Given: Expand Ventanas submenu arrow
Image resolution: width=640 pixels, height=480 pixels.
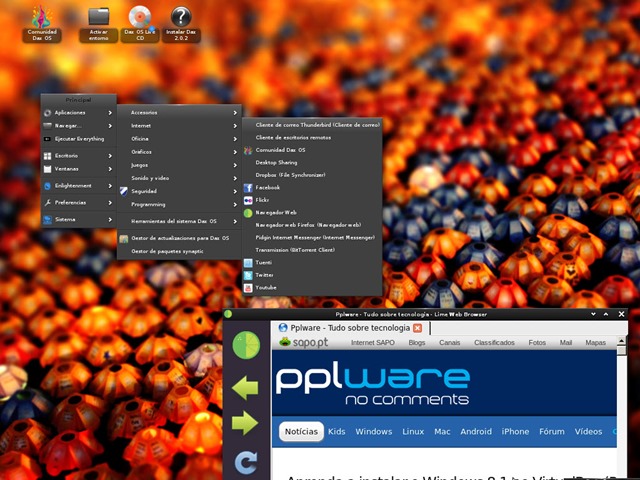Looking at the screenshot, I should (x=110, y=169).
